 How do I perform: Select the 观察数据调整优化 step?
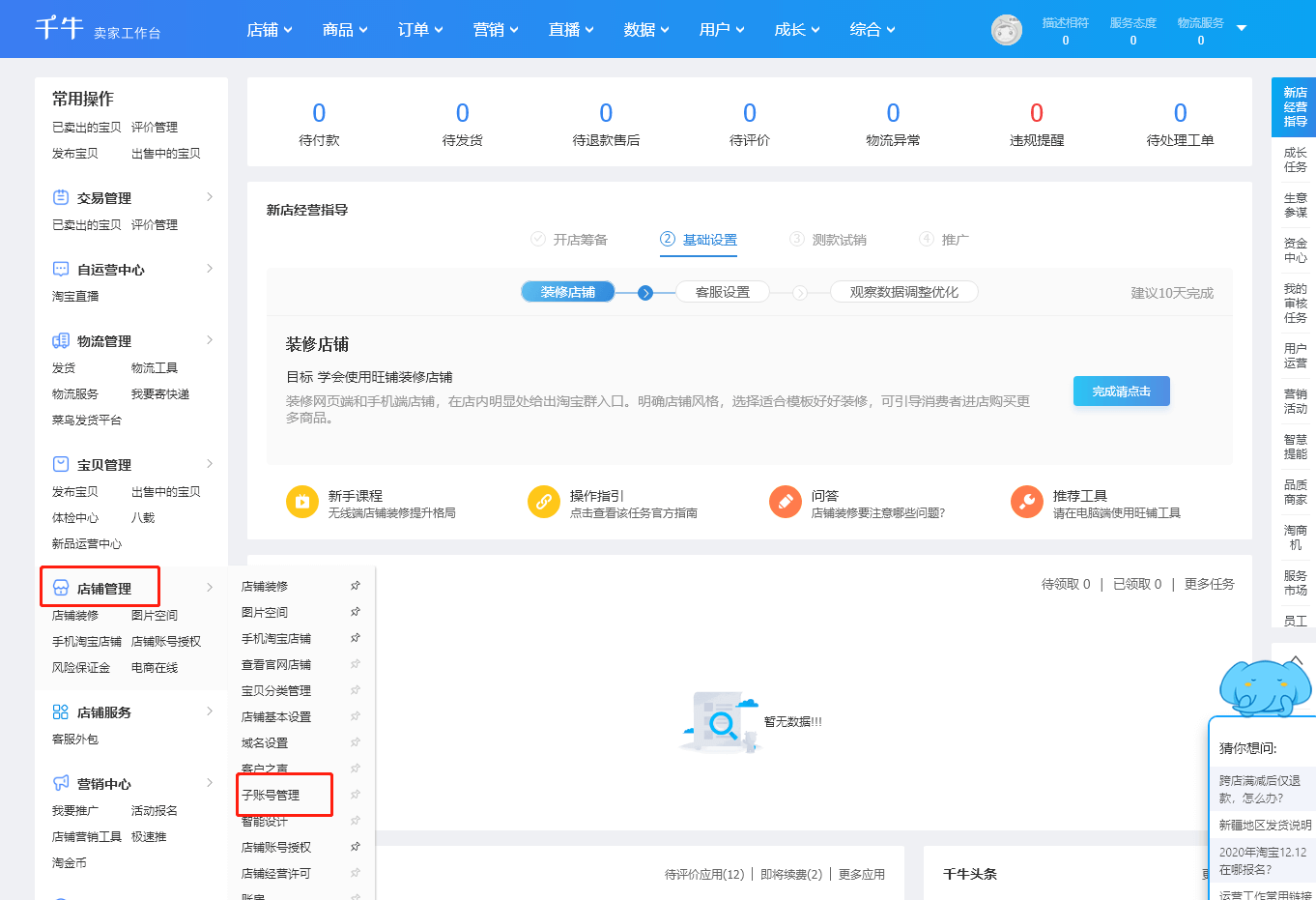point(904,292)
